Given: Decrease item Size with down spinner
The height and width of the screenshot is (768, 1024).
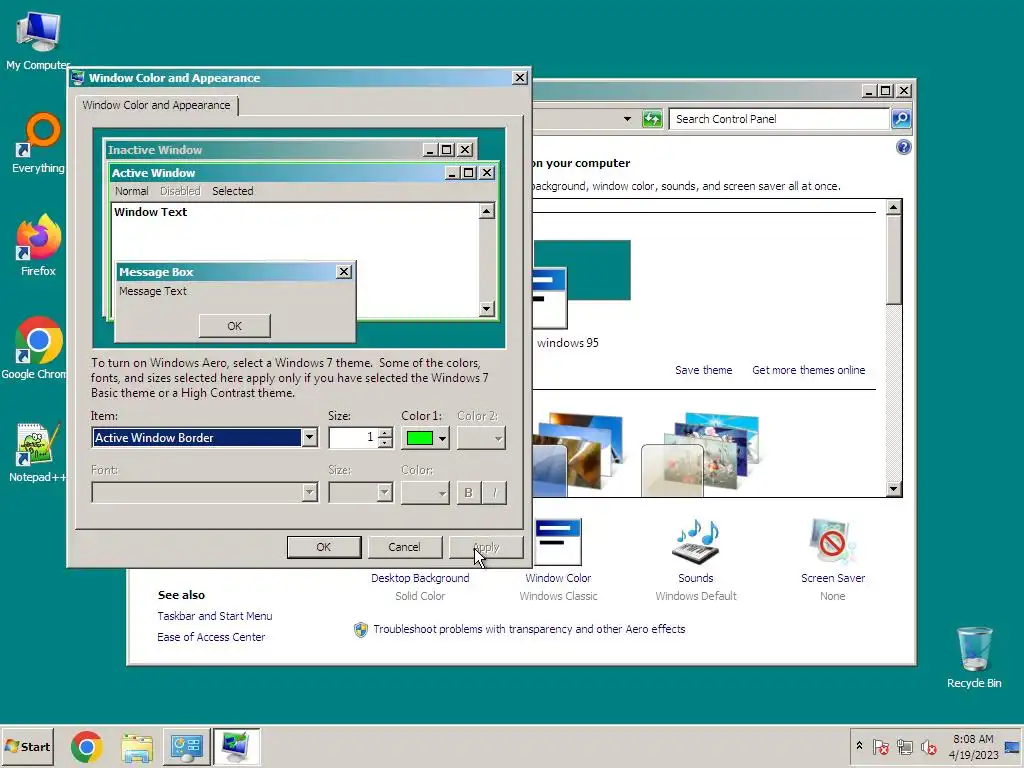Looking at the screenshot, I should pyautogui.click(x=385, y=443).
